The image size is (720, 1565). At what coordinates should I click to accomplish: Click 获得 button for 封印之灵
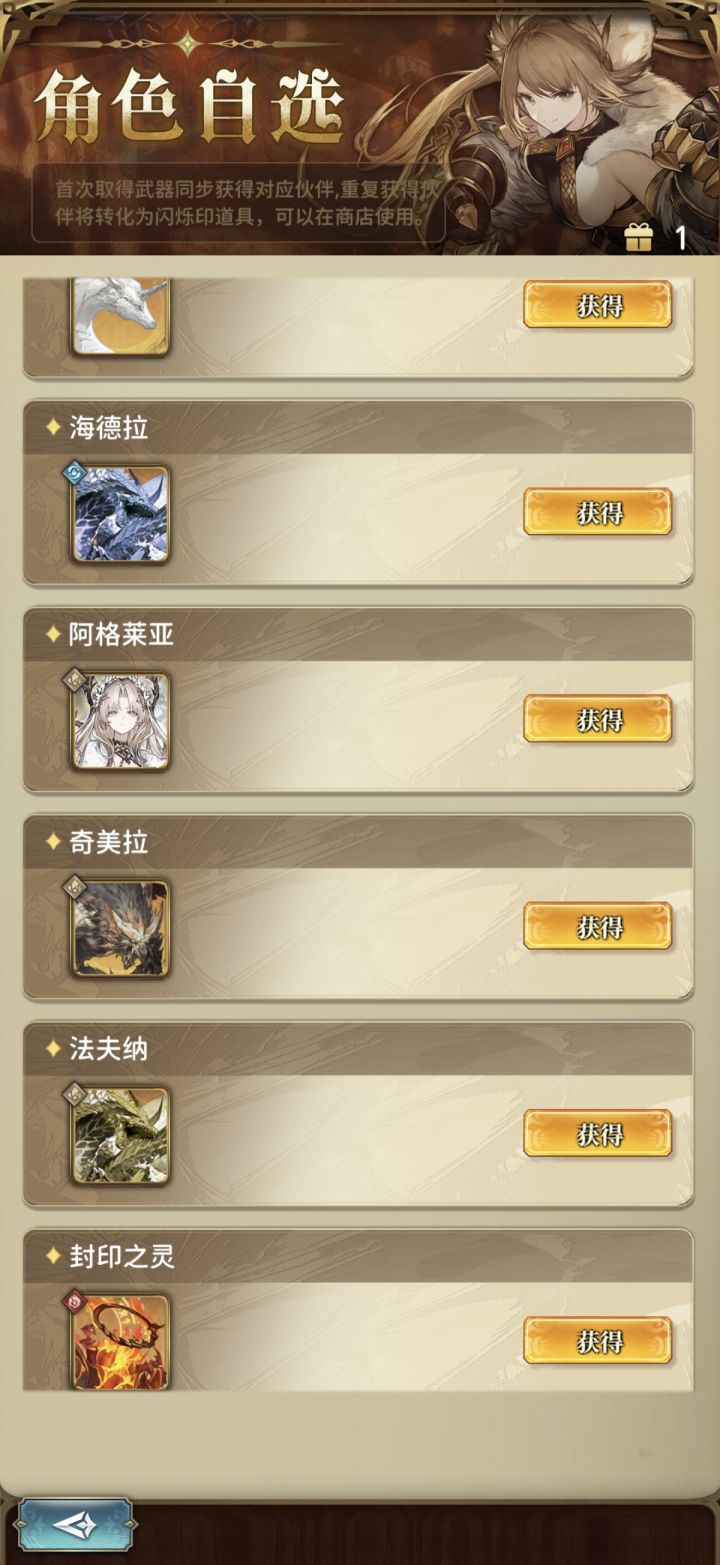(598, 1340)
